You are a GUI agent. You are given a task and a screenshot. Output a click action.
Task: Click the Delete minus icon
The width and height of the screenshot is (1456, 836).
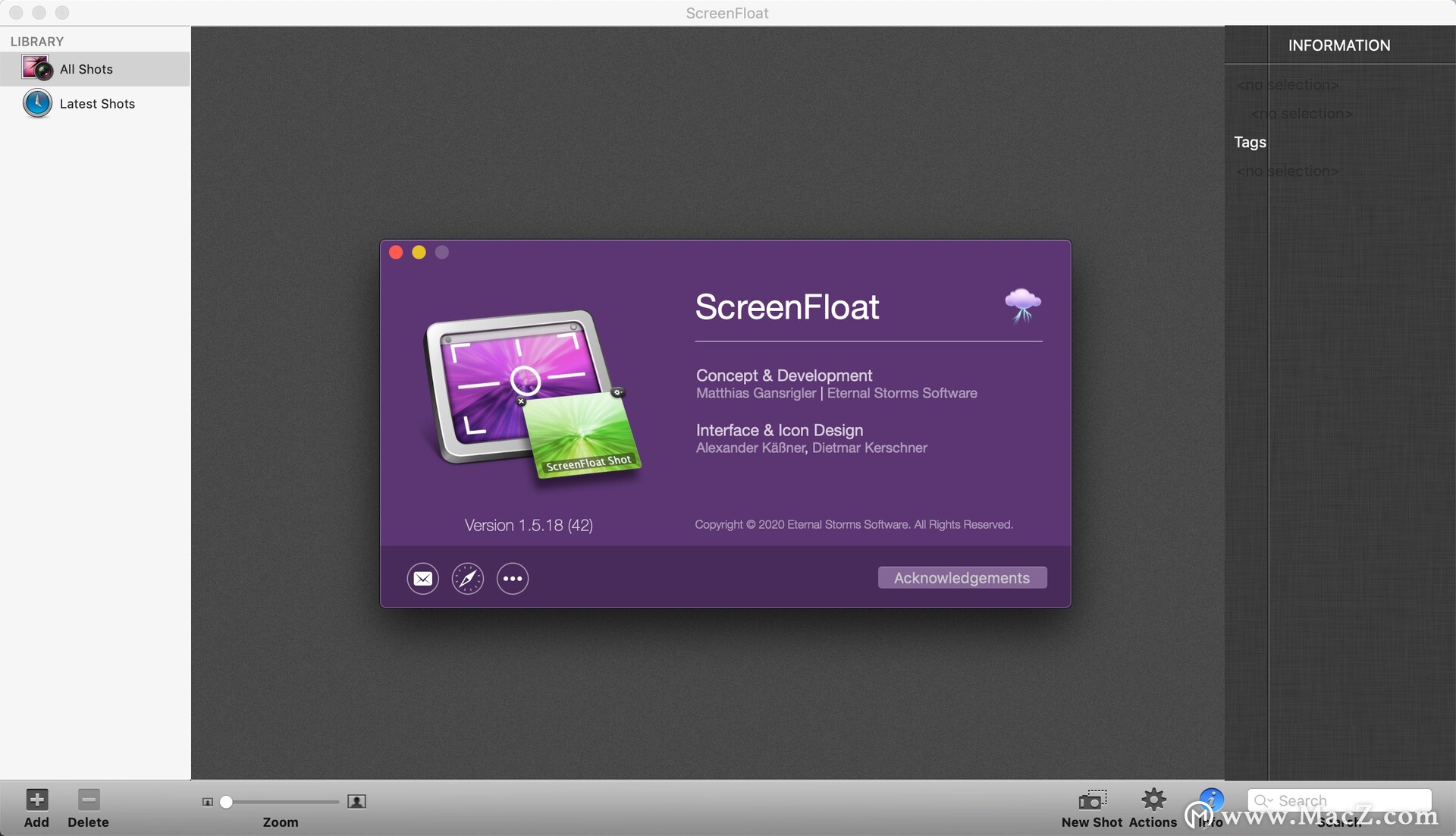89,800
